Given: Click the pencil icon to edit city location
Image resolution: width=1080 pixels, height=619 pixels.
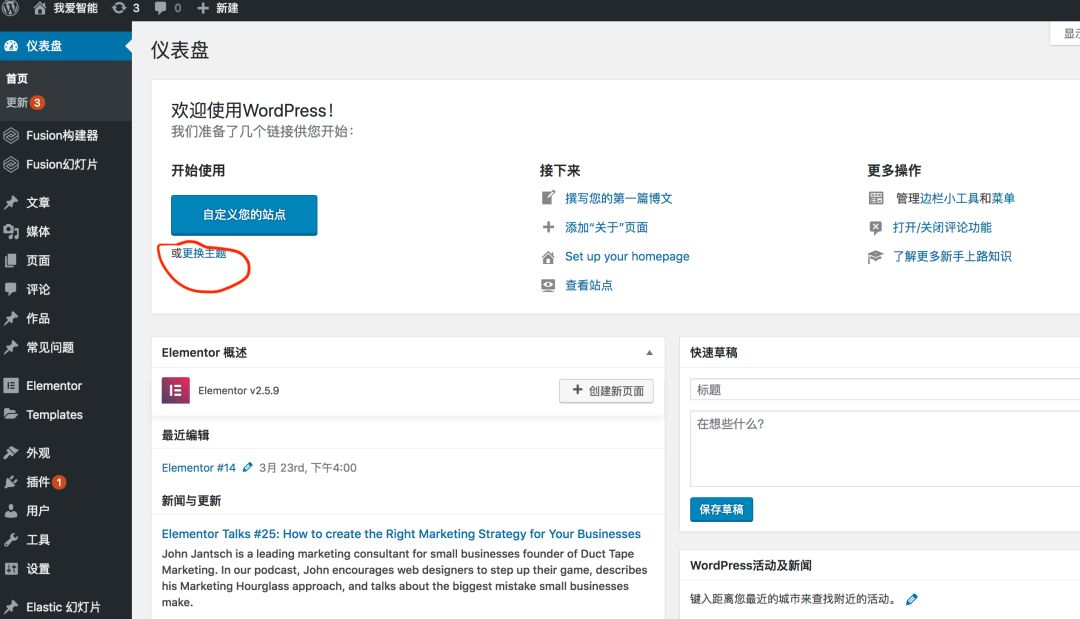Looking at the screenshot, I should point(911,599).
